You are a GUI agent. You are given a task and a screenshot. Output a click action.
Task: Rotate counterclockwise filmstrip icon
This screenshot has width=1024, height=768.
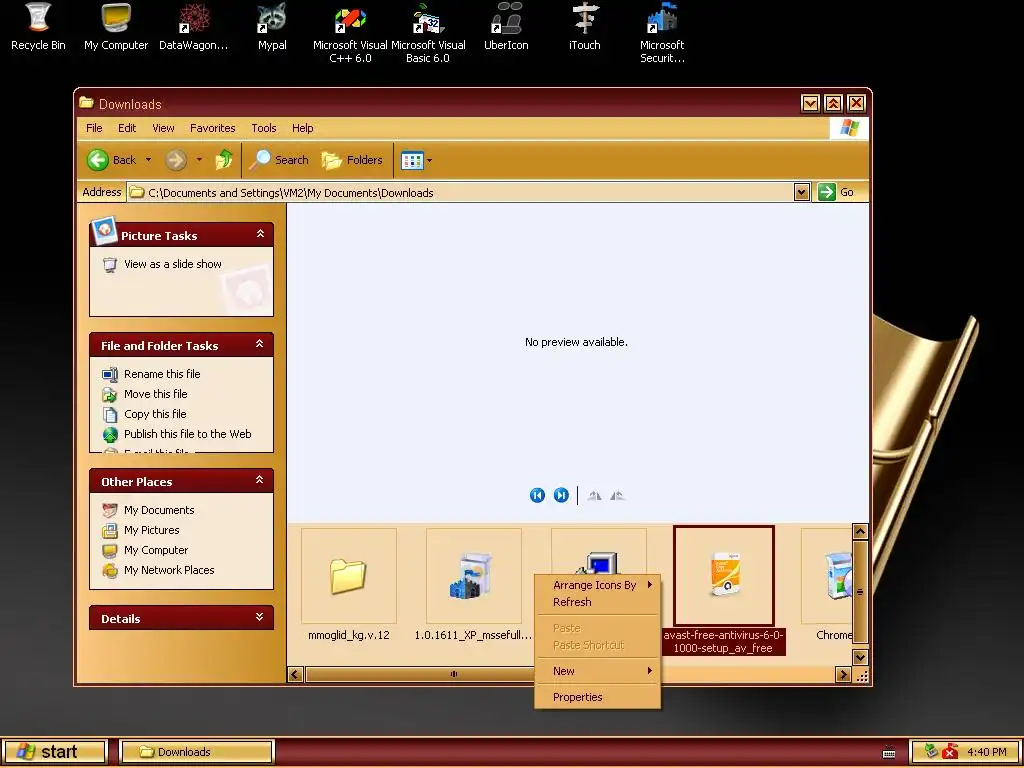pos(617,496)
